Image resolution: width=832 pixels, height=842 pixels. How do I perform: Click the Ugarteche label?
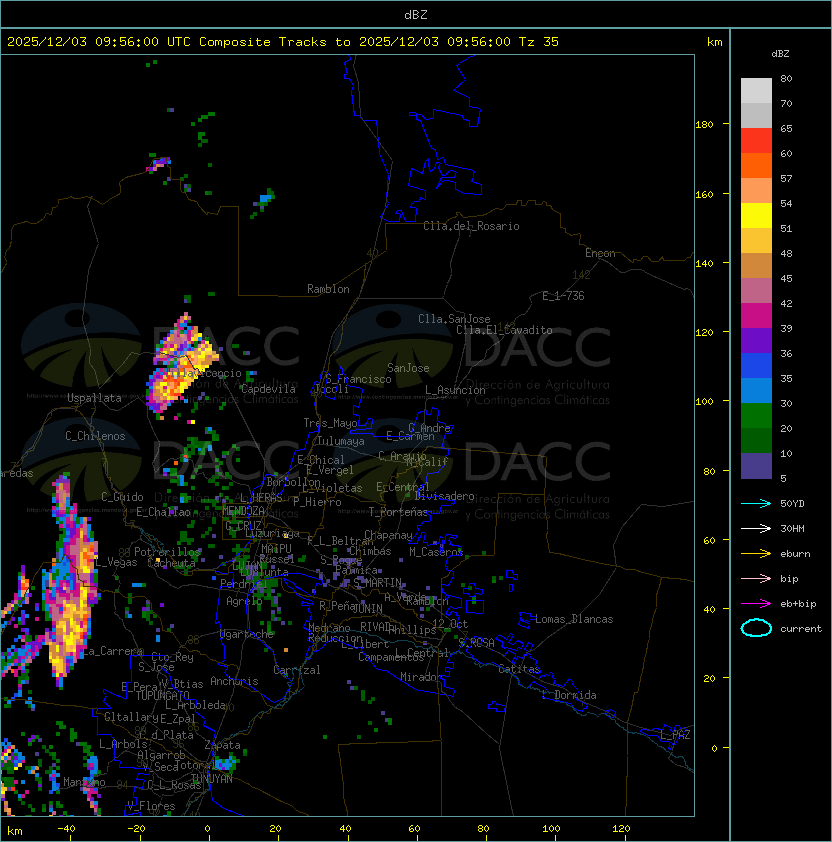click(x=247, y=634)
